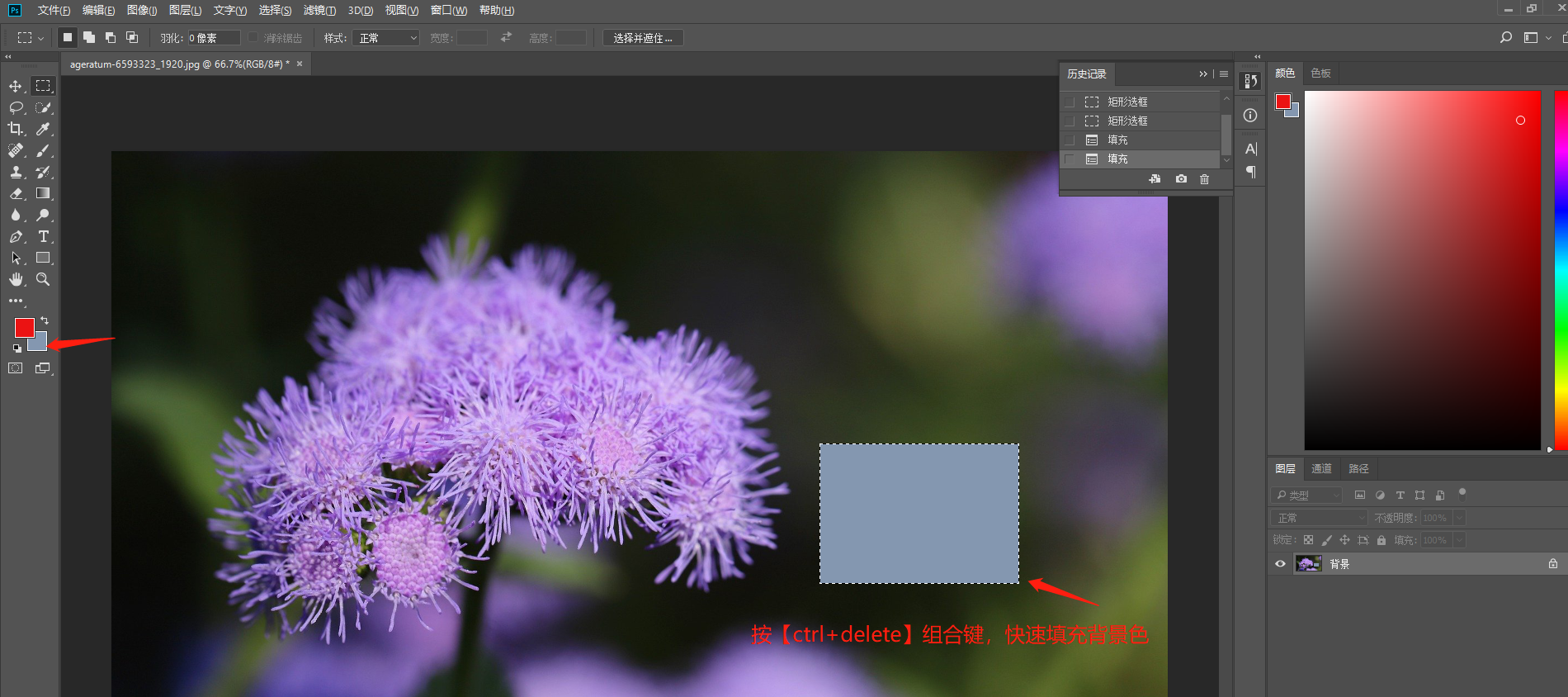Image resolution: width=1568 pixels, height=697 pixels.
Task: Switch to the 通道 tab
Action: pos(1321,469)
